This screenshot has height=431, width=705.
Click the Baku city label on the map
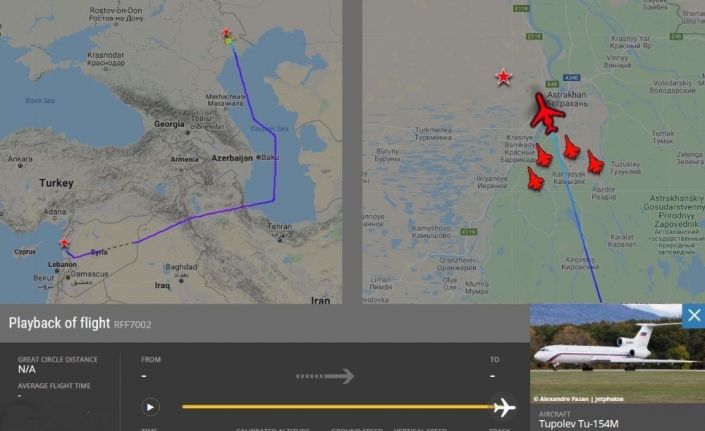coord(267,157)
